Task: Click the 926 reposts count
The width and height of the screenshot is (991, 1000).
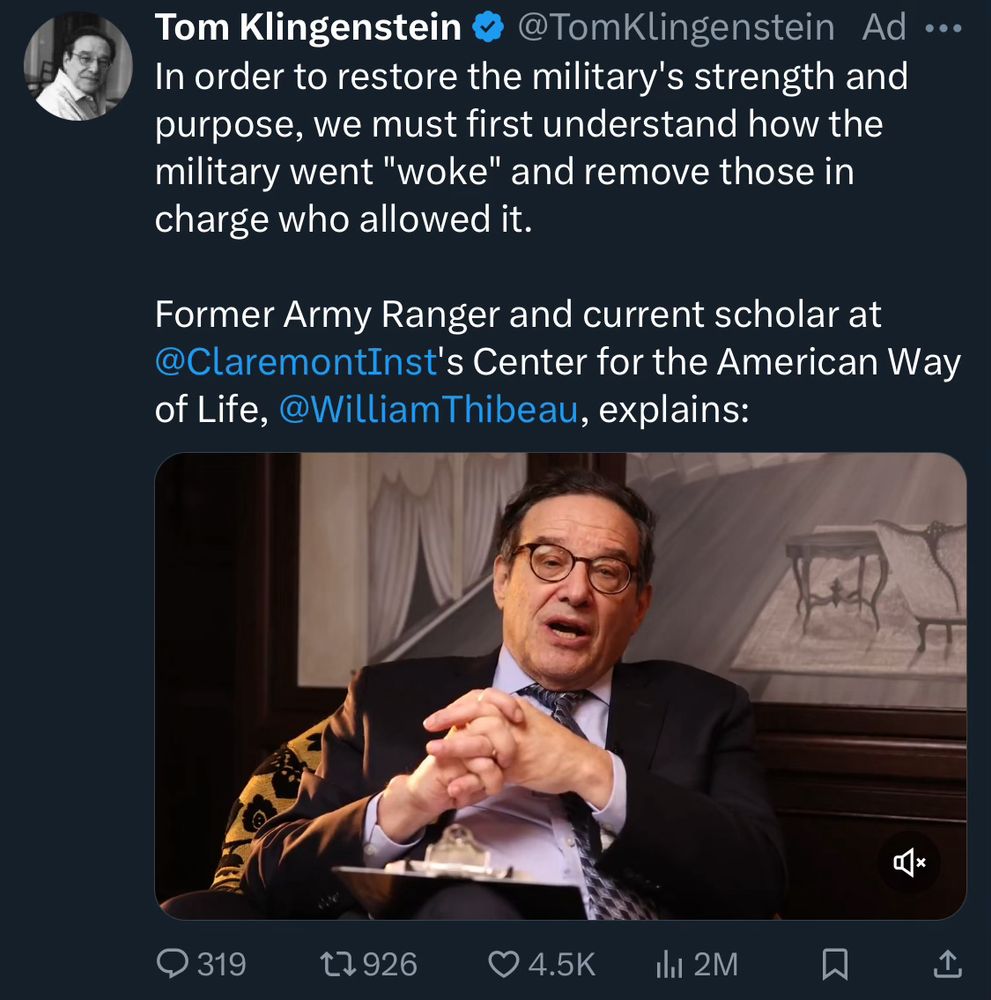Action: tap(389, 963)
